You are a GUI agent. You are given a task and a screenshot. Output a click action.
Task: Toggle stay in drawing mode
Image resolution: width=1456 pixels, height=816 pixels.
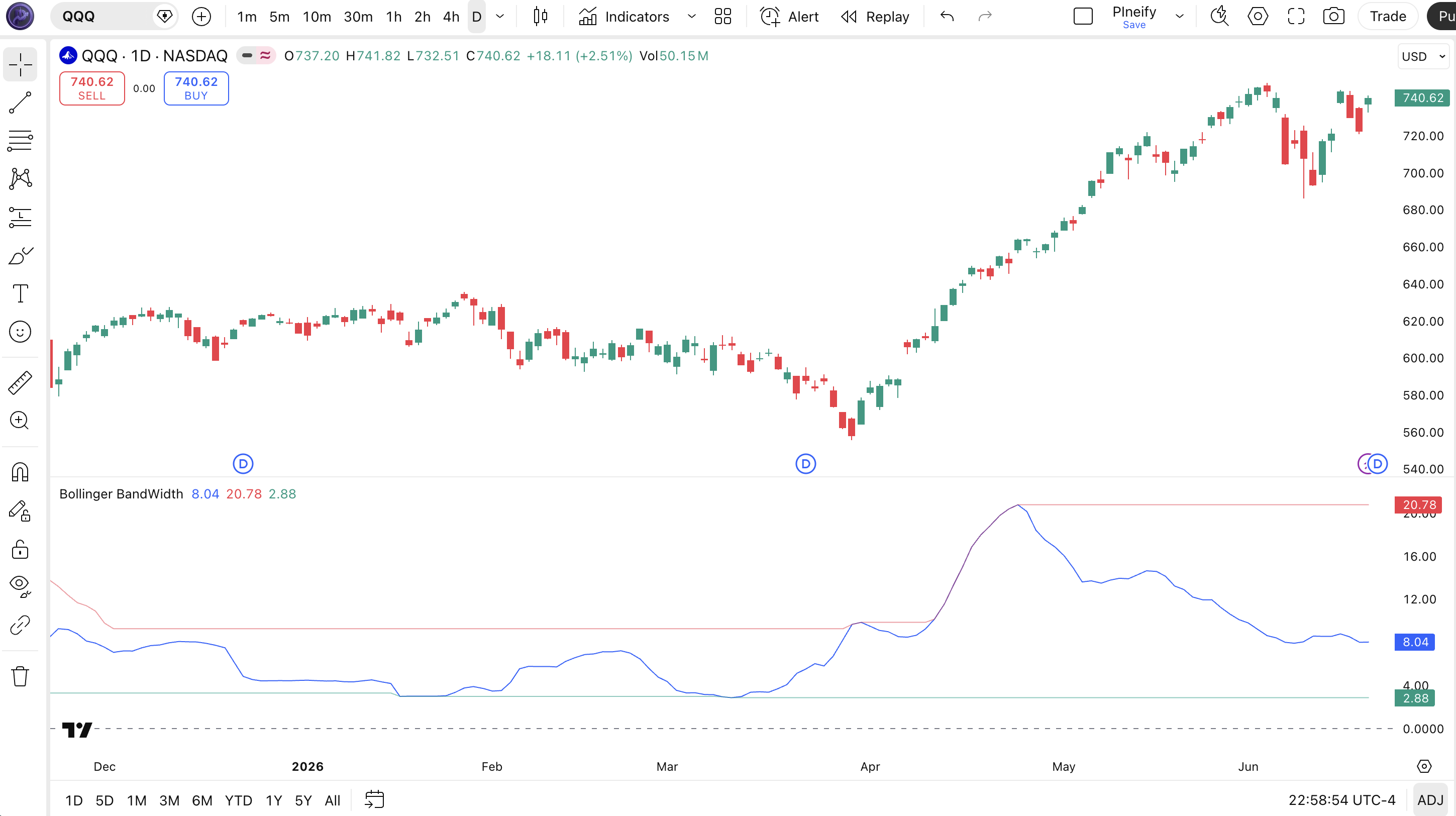coord(20,511)
